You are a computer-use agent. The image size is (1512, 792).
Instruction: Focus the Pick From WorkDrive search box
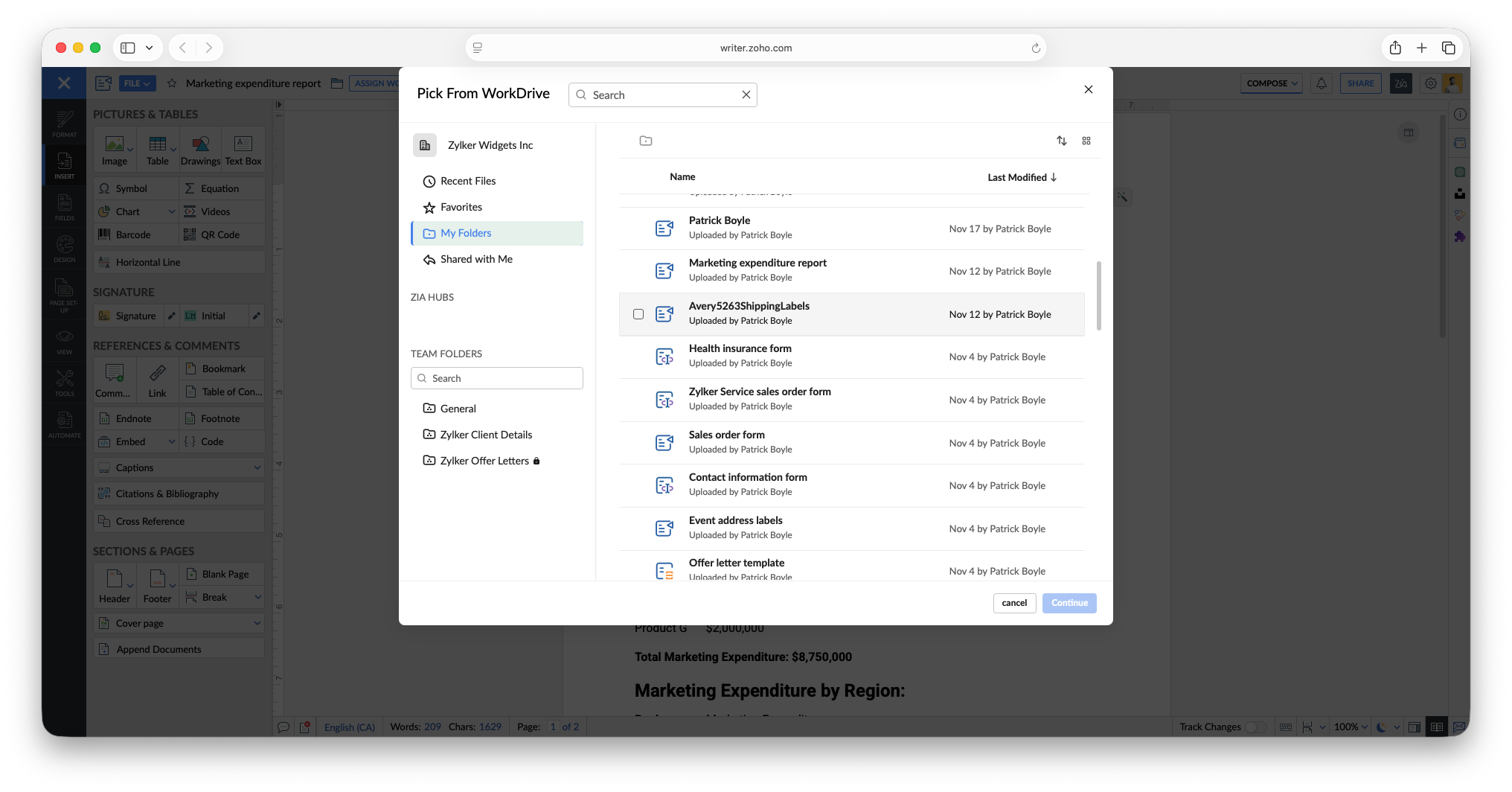(663, 95)
